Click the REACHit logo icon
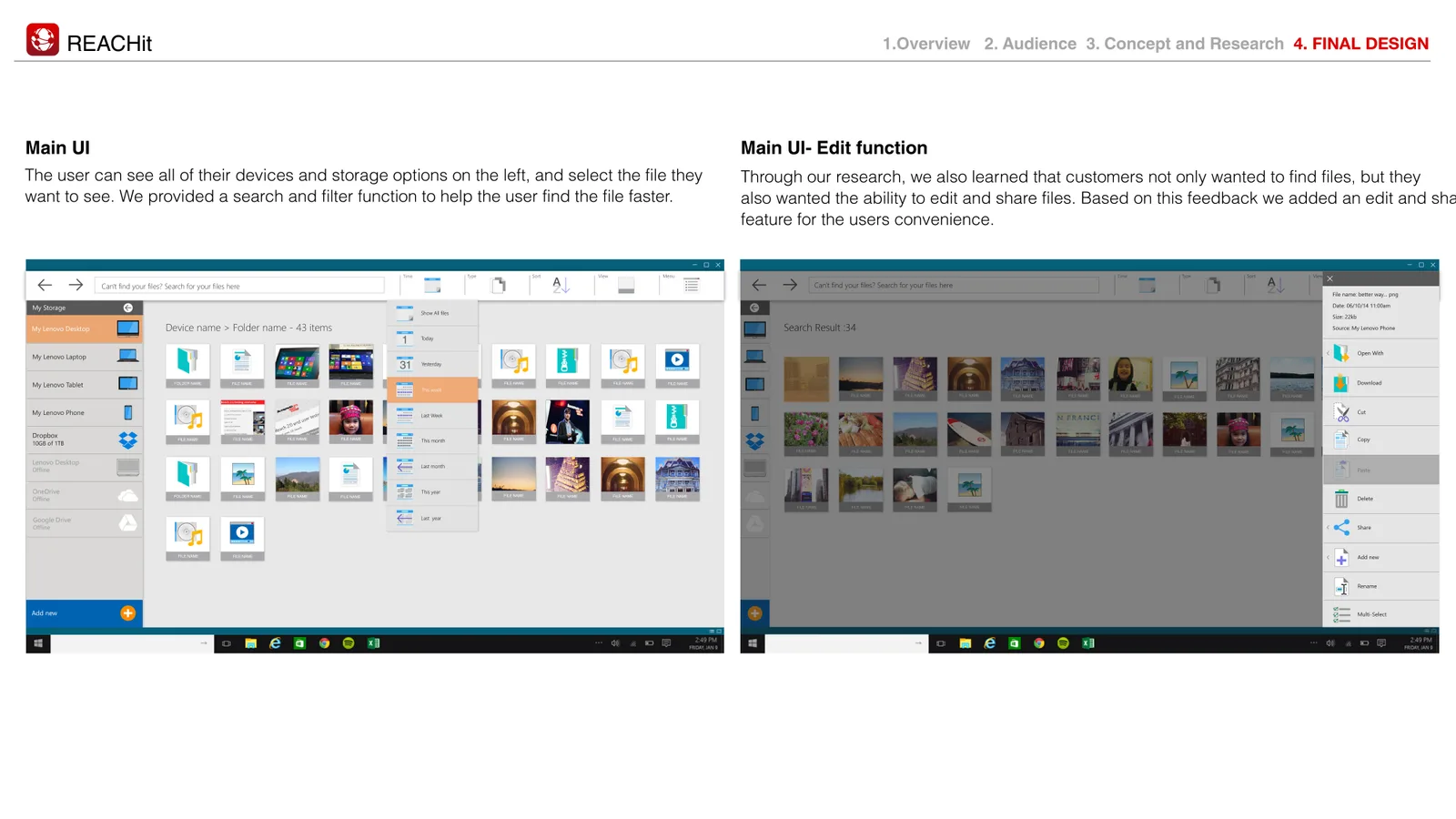Viewport: 1456px width, 819px height. pyautogui.click(x=43, y=40)
